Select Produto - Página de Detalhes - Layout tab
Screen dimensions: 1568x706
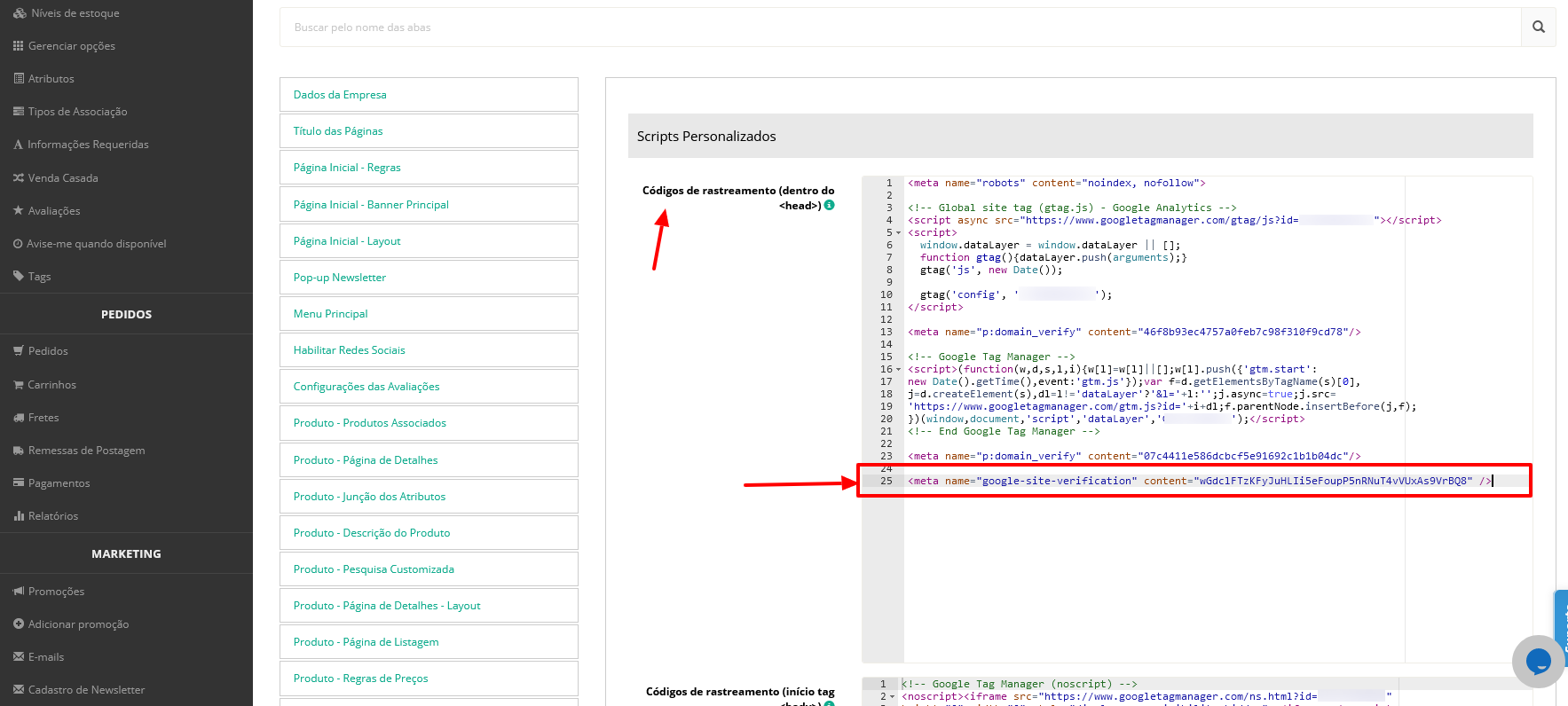[429, 606]
